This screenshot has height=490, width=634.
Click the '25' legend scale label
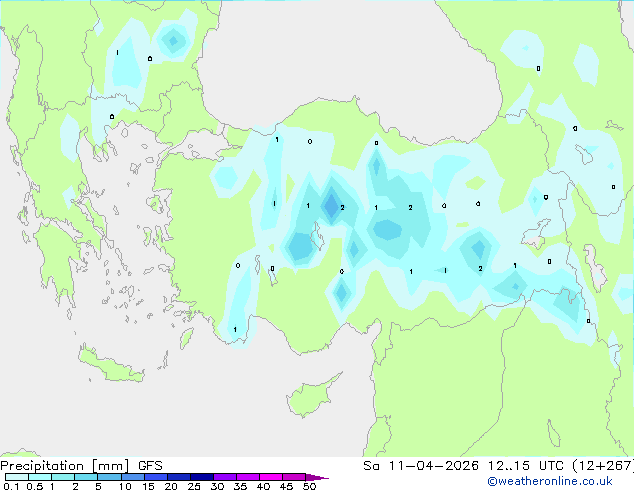194,486
